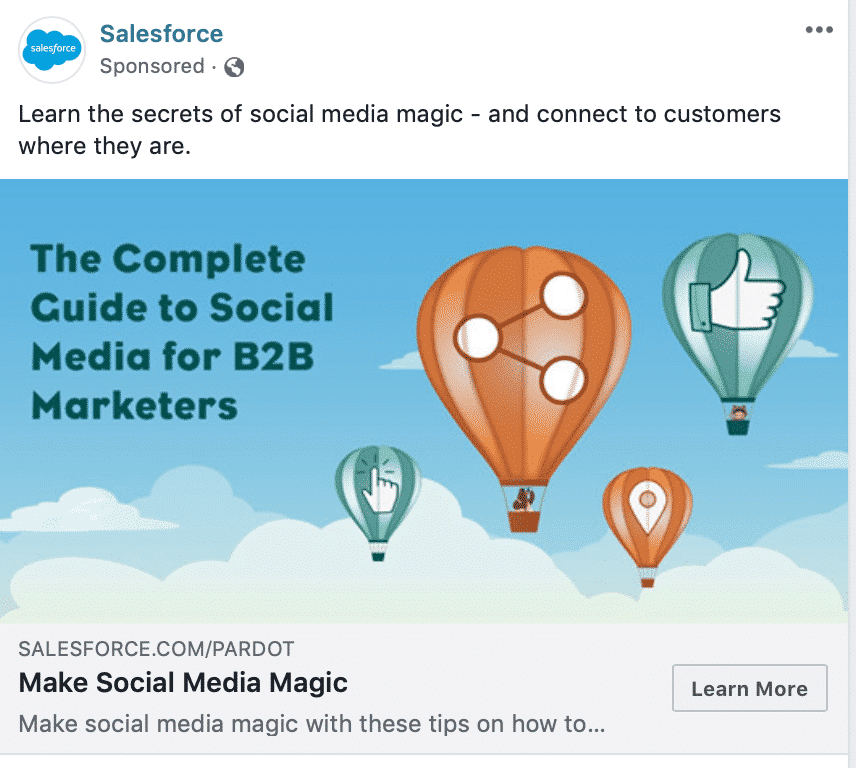Viewport: 856px width, 768px height.
Task: Click the Complete Guide ad image title text
Action: pos(182,332)
